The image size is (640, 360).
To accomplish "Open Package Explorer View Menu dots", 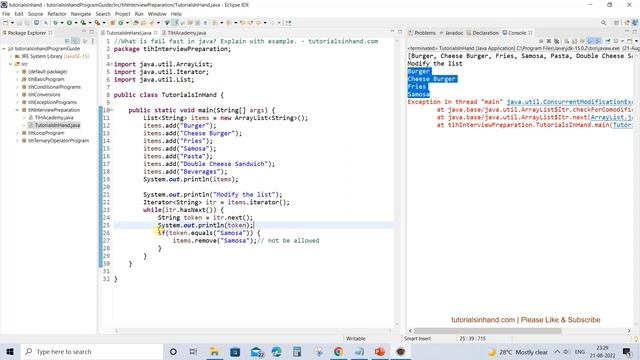I will (x=93, y=41).
